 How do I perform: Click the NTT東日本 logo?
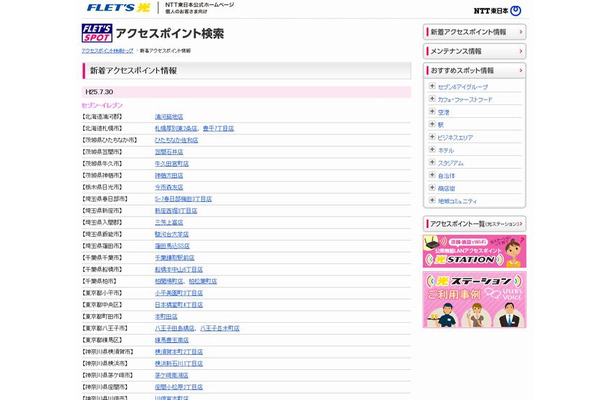point(497,11)
